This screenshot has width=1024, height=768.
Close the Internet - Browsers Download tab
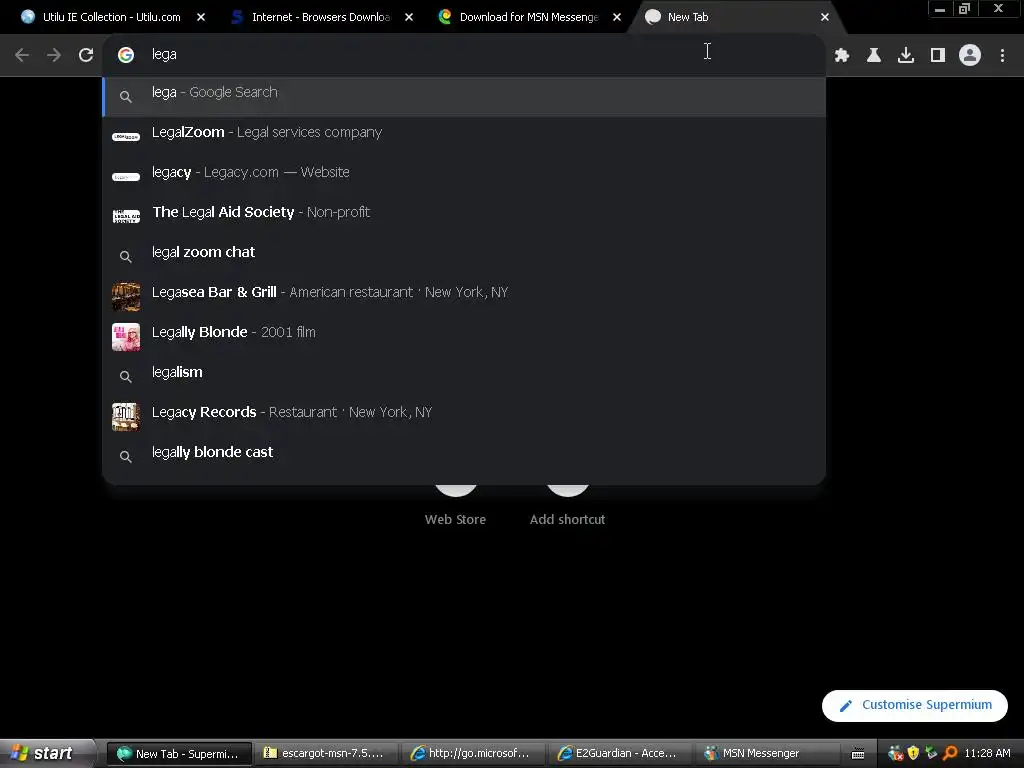[x=409, y=17]
